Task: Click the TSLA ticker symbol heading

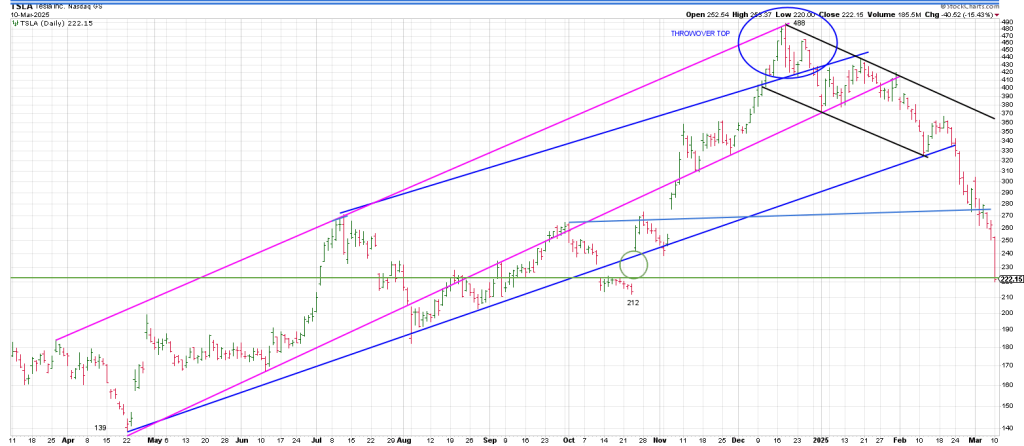Action: 19,5
